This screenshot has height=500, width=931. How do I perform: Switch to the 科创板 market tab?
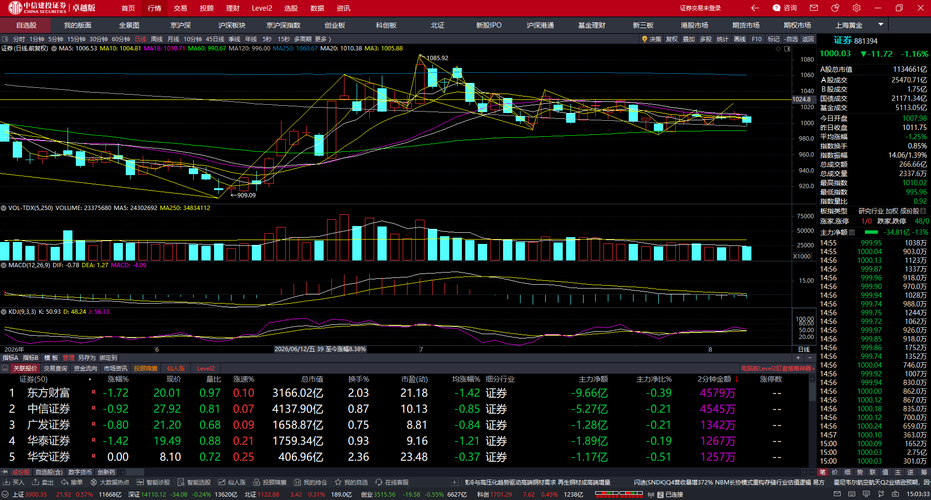(386, 25)
